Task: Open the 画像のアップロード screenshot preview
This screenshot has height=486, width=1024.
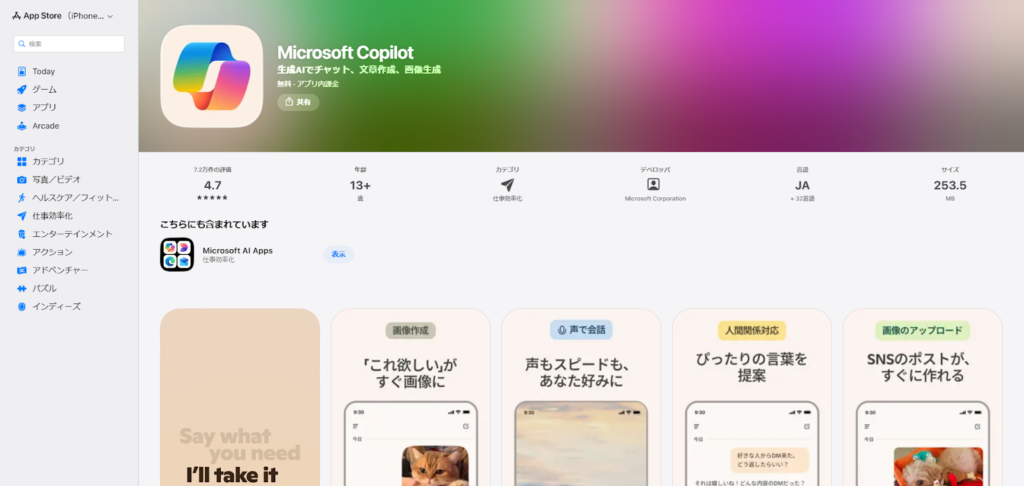Action: tap(922, 397)
